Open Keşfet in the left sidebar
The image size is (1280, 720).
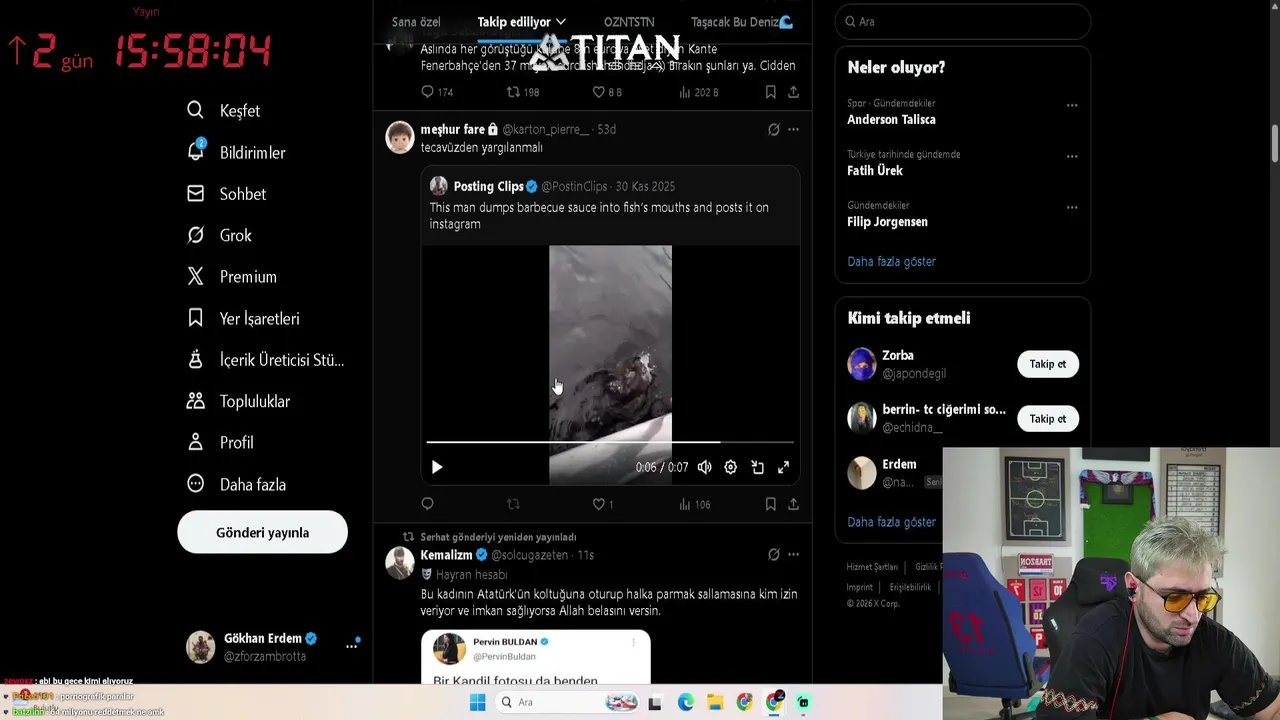pyautogui.click(x=223, y=111)
